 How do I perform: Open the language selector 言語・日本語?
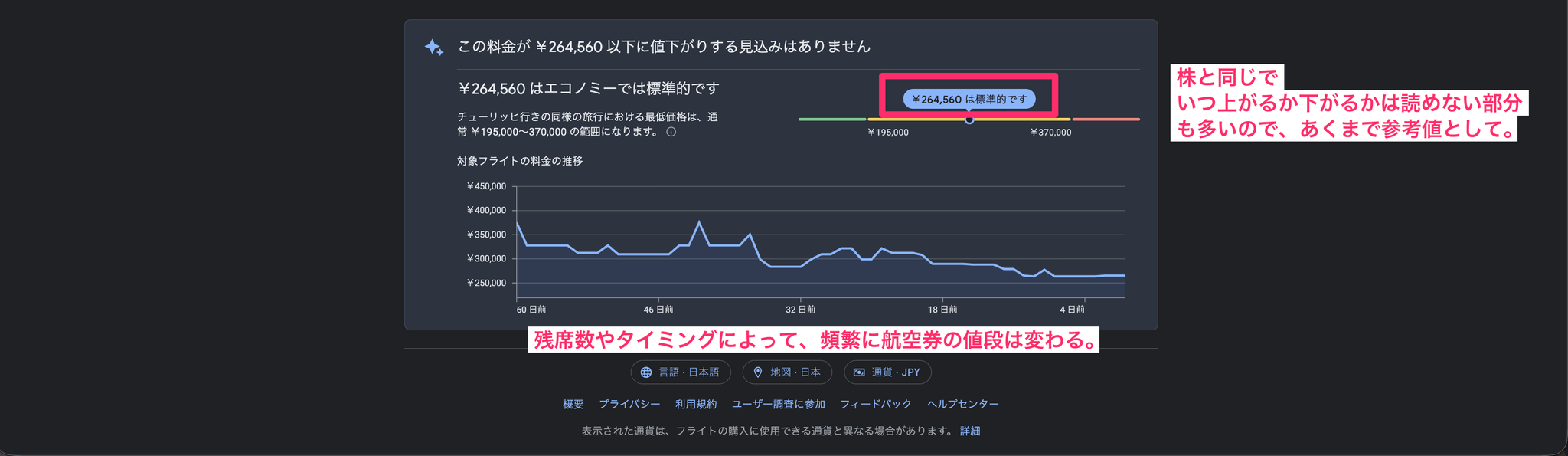coord(681,372)
